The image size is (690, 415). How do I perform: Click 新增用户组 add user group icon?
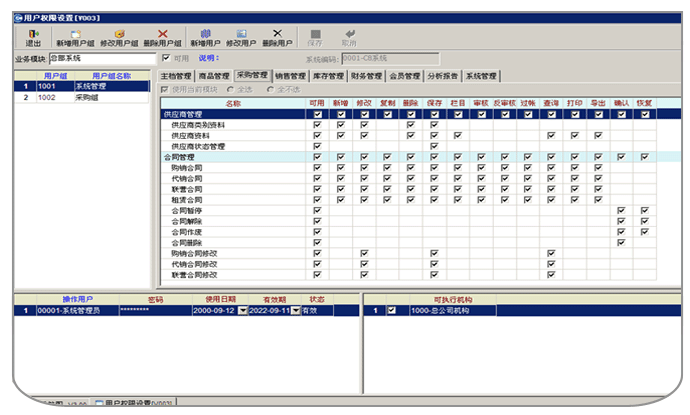(76, 37)
